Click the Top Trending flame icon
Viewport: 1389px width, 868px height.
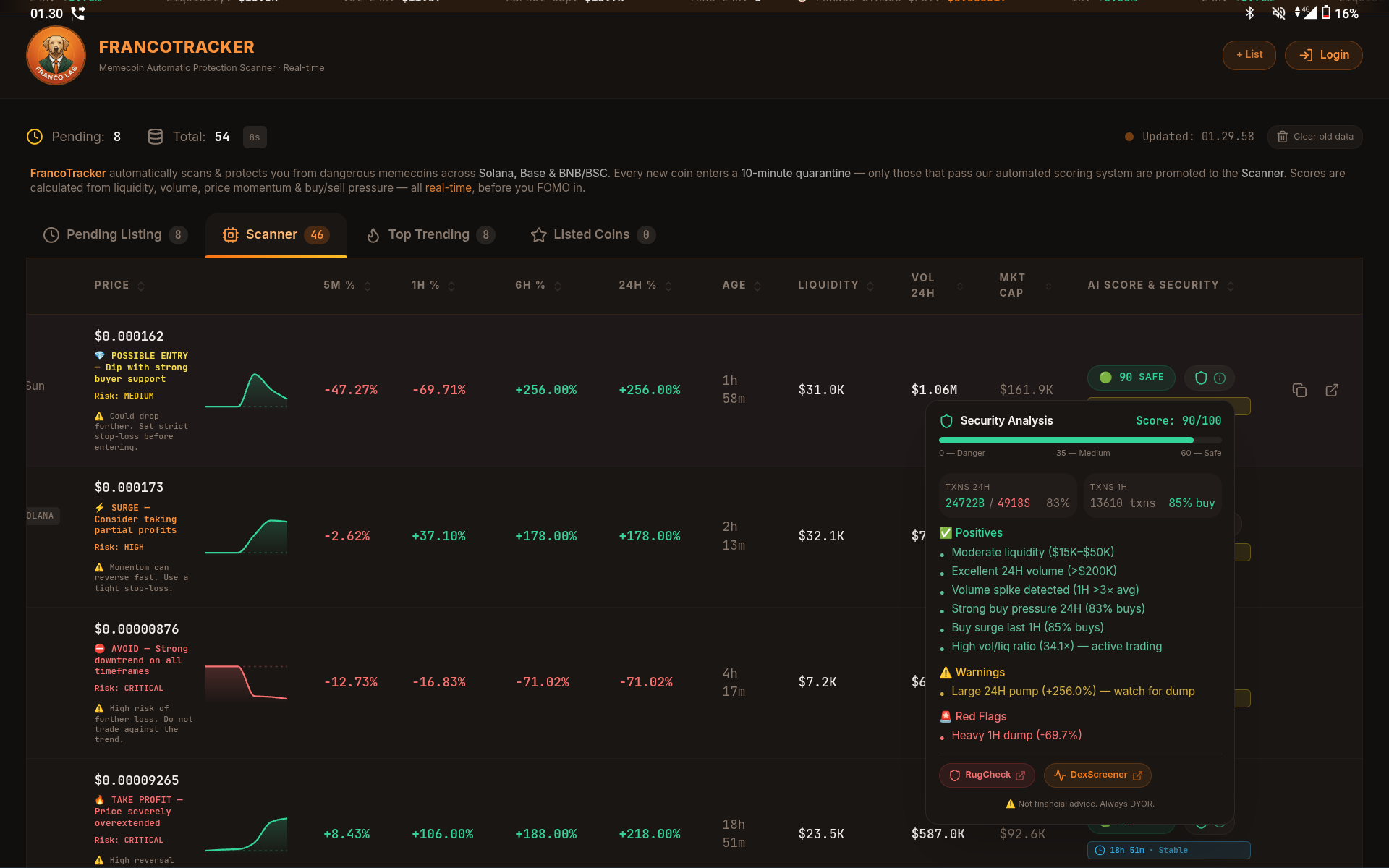click(373, 235)
